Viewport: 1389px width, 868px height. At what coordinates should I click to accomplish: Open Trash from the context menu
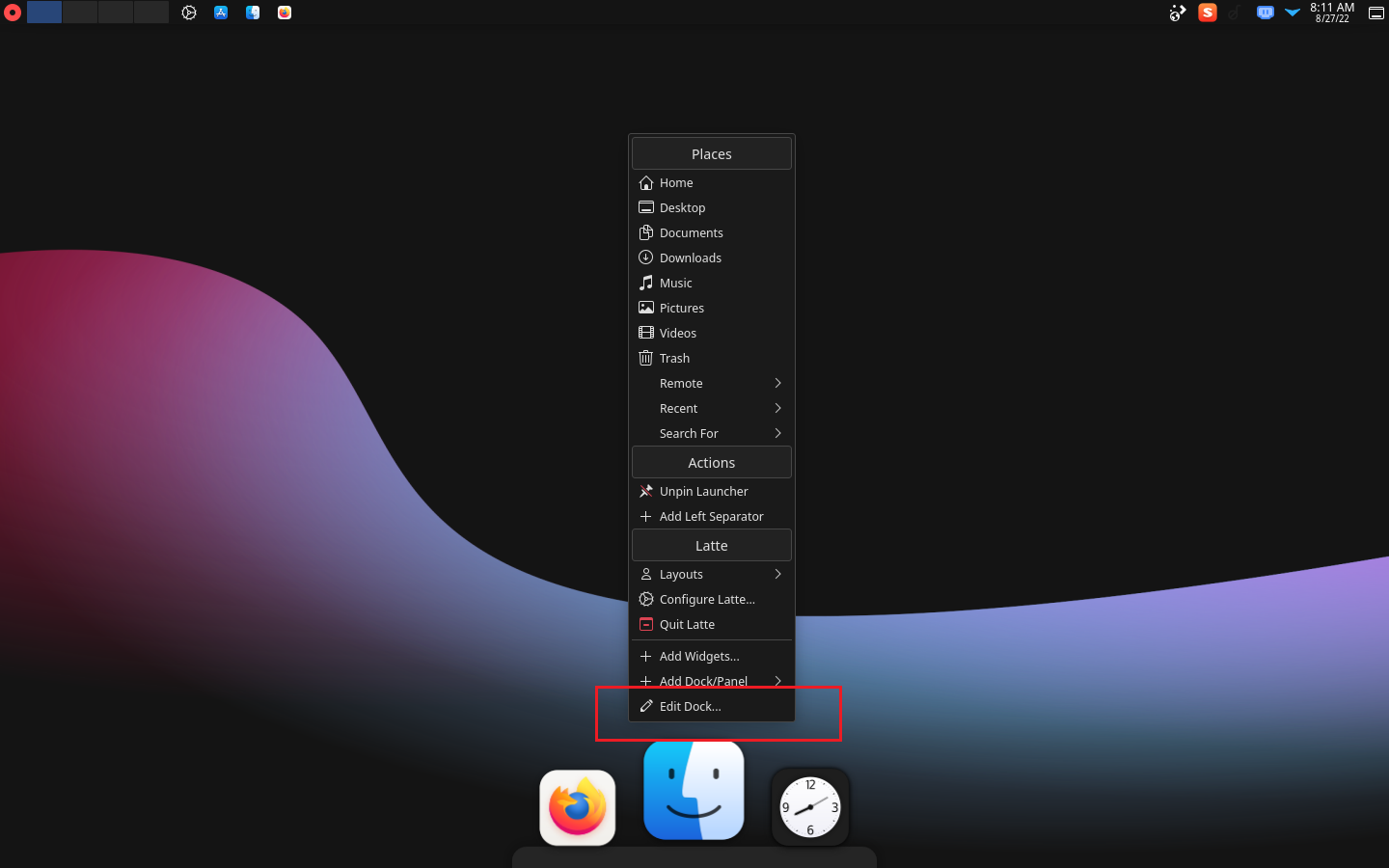[712, 358]
